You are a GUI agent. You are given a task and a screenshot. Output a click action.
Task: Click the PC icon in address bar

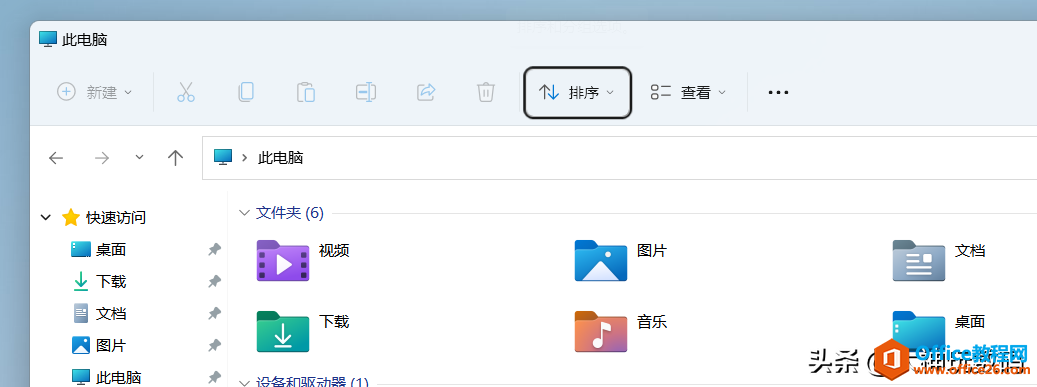coord(223,157)
